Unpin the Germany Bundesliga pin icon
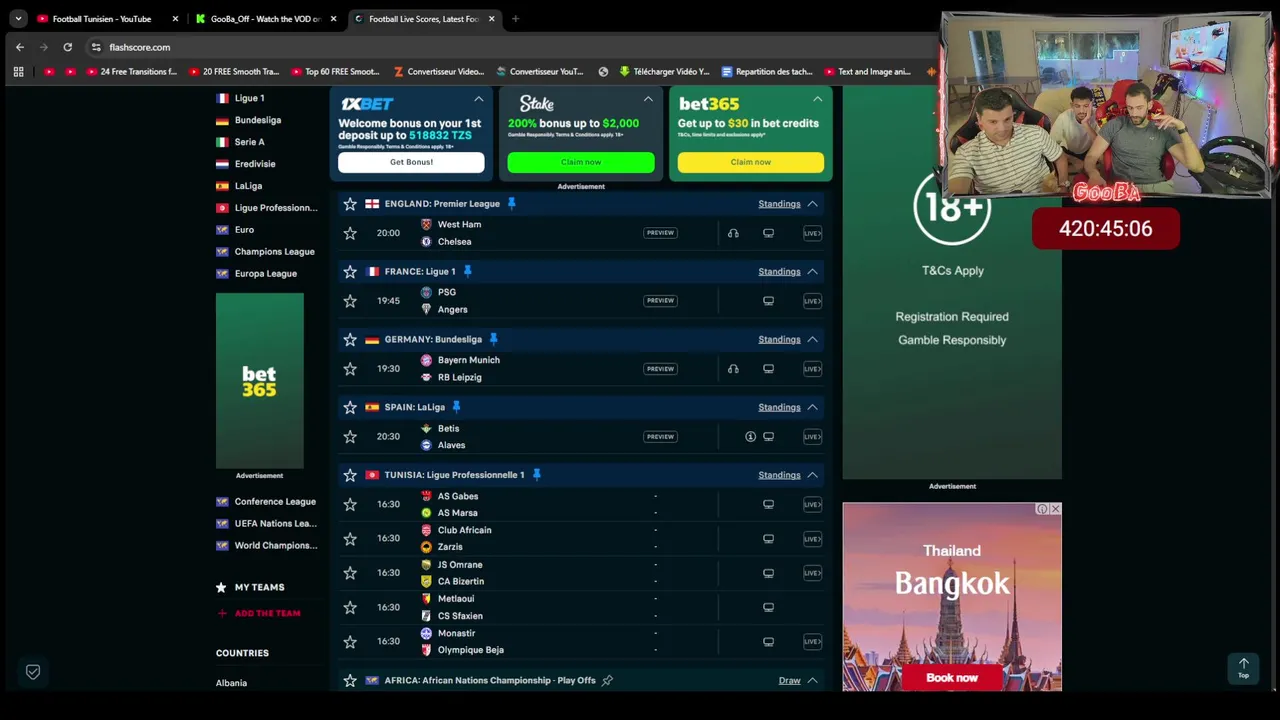Image resolution: width=1280 pixels, height=720 pixels. tap(493, 339)
